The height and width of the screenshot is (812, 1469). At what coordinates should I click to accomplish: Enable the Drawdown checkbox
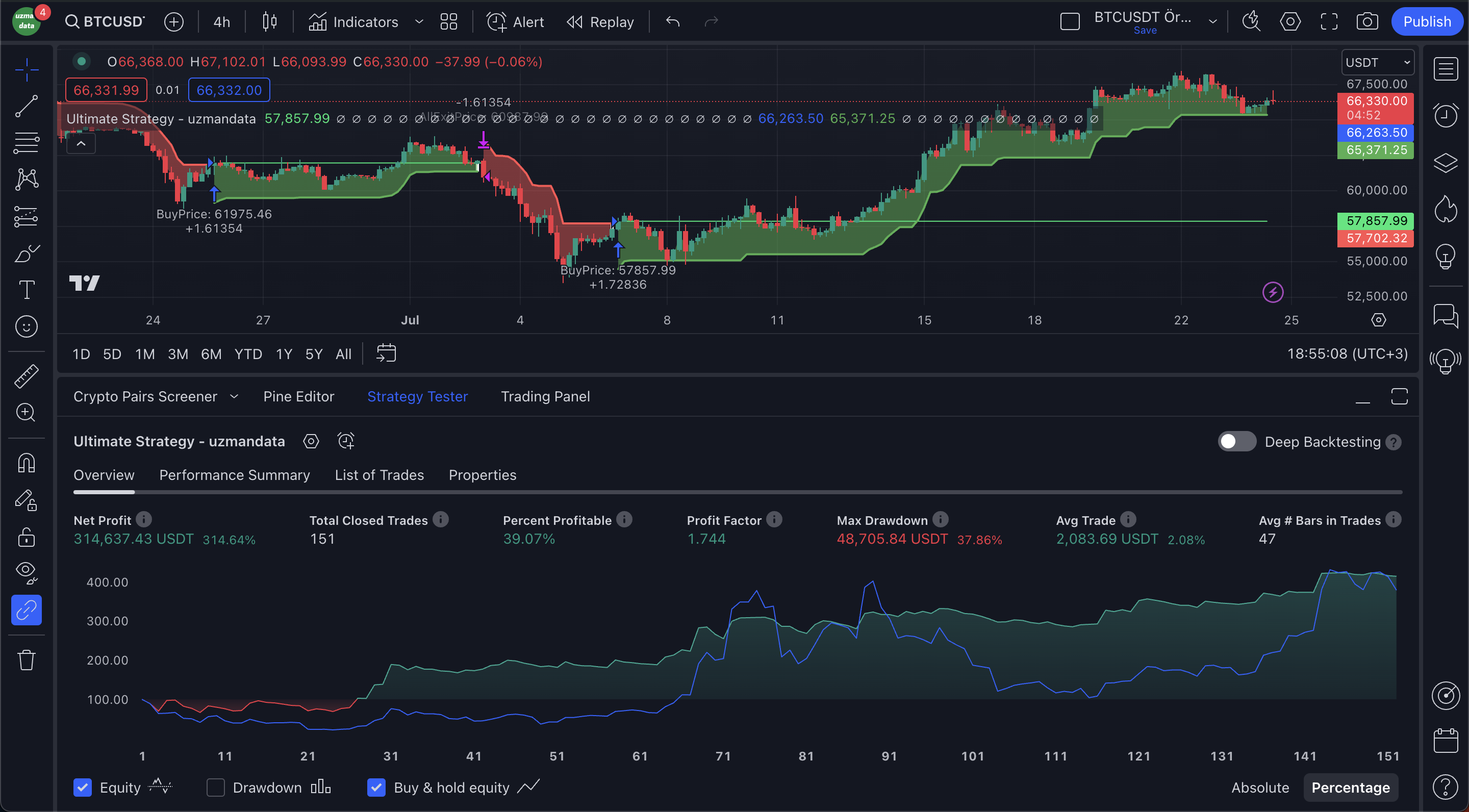[x=216, y=787]
